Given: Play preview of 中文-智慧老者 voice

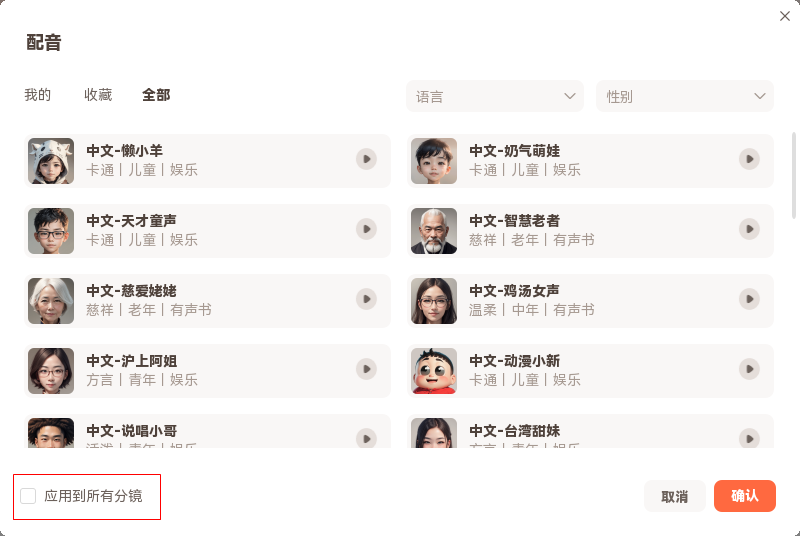Looking at the screenshot, I should pos(749,229).
